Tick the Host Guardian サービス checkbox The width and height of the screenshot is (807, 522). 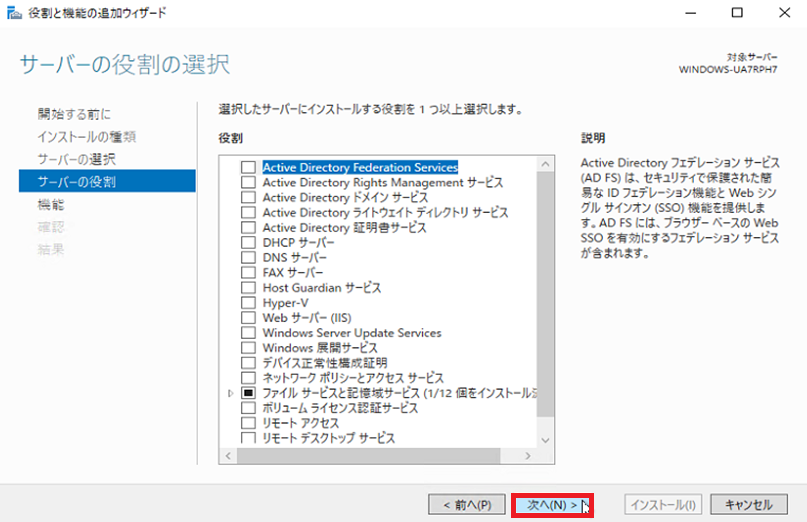(x=248, y=287)
